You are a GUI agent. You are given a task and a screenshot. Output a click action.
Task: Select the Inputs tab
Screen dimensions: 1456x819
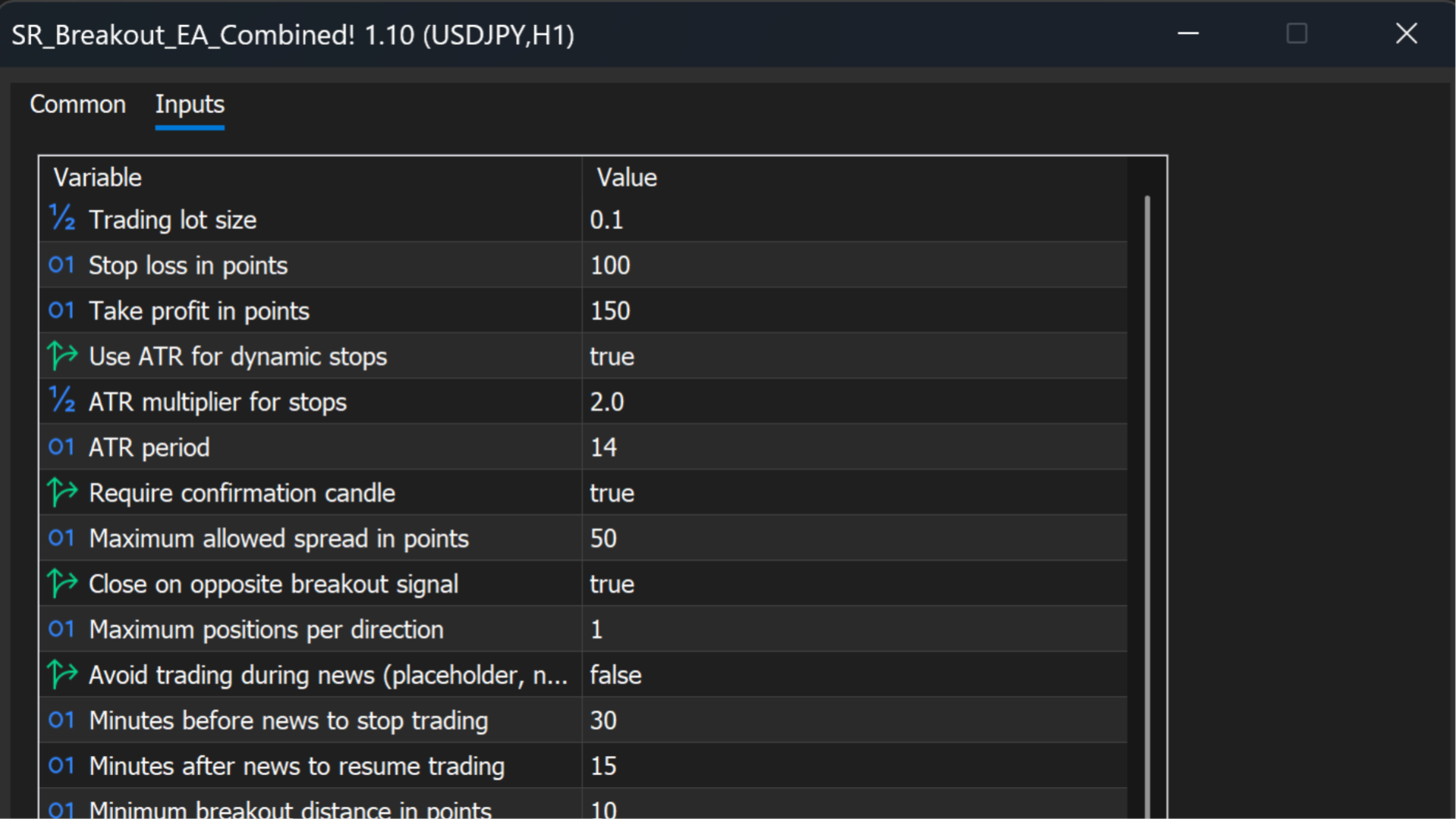click(190, 105)
